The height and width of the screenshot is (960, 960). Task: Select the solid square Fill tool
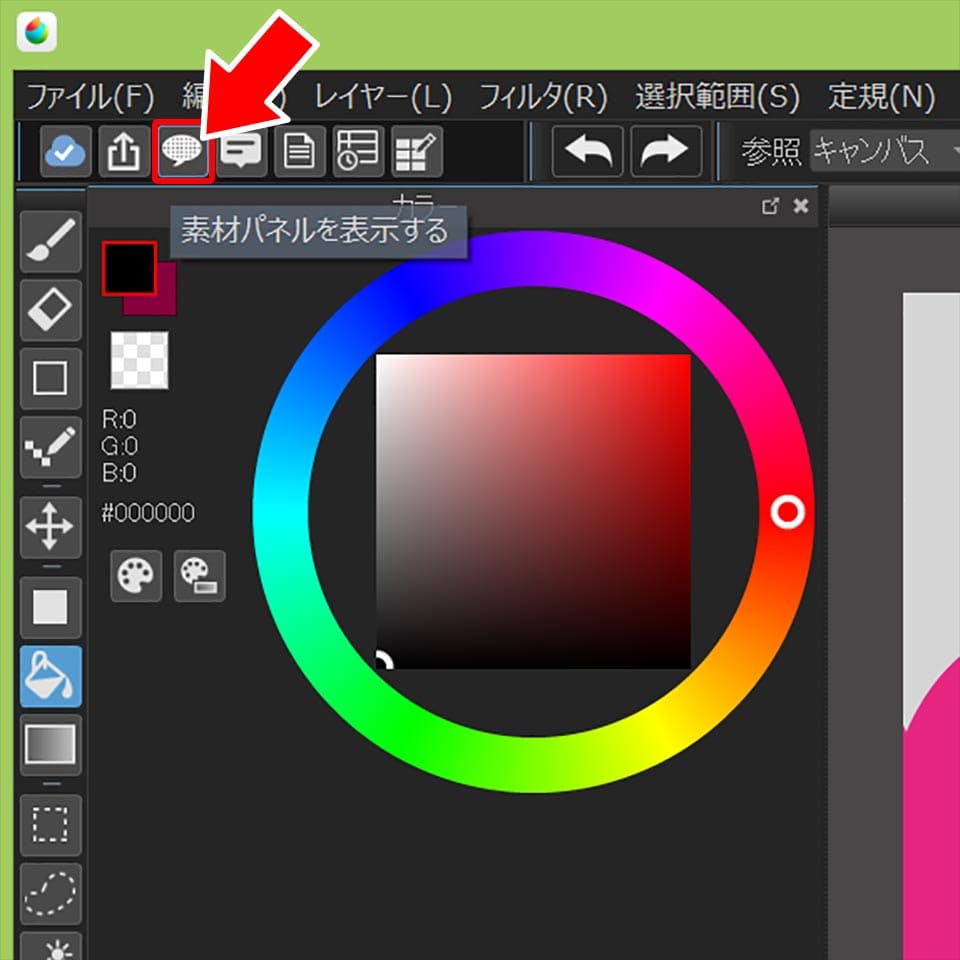[51, 607]
